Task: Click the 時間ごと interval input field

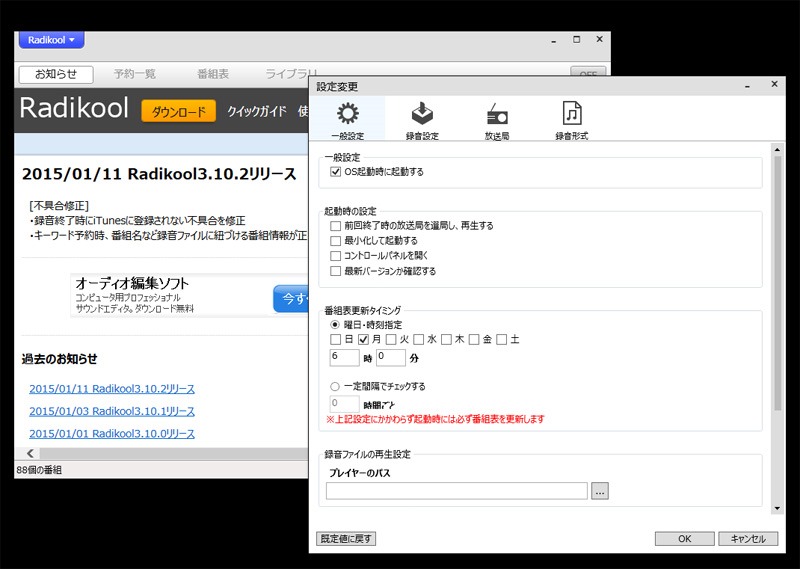Action: click(344, 404)
